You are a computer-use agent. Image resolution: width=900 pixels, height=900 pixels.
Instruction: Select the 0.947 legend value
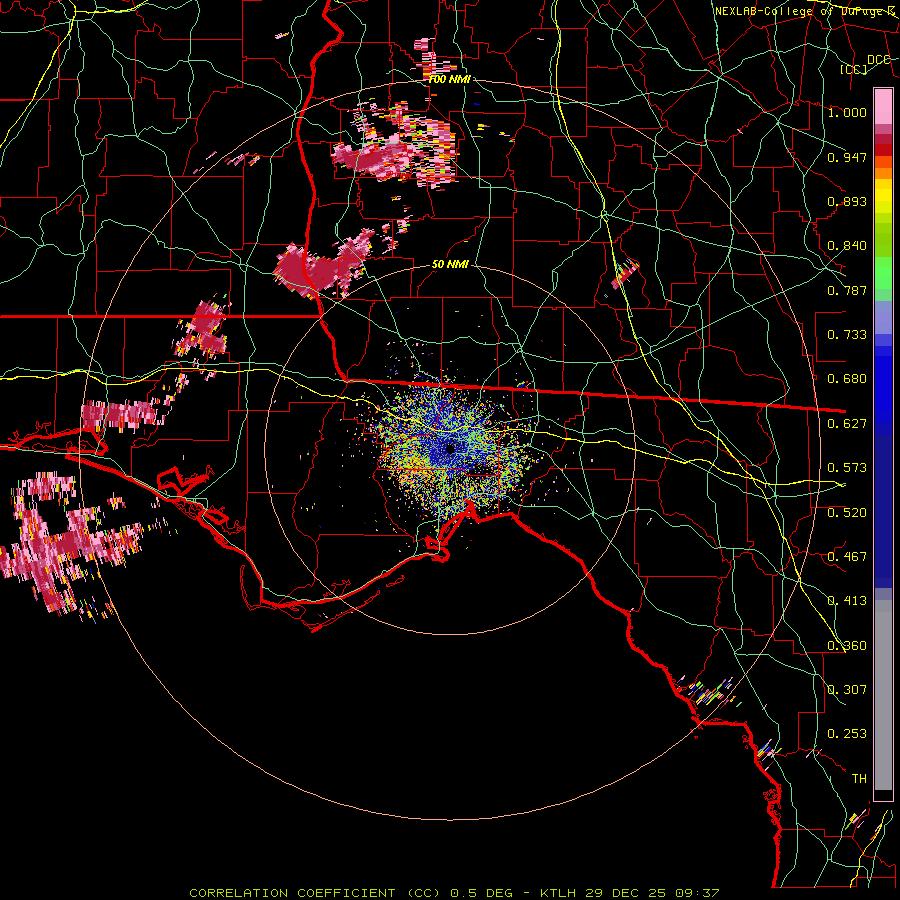point(847,157)
